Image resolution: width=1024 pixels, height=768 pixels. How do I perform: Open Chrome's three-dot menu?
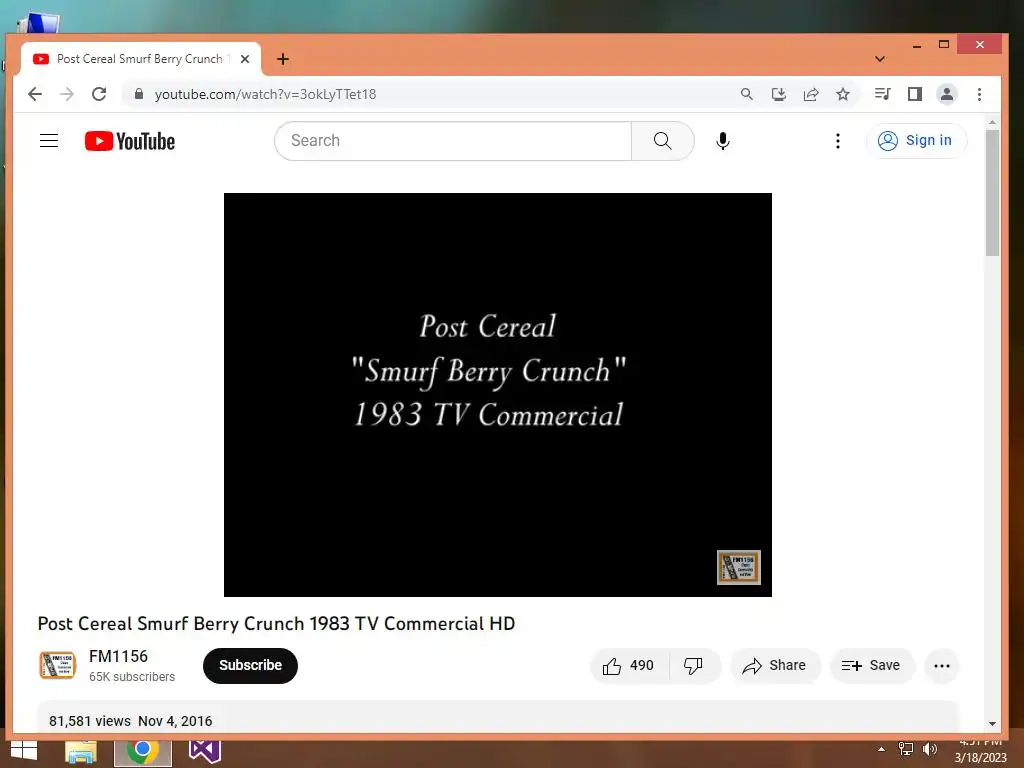pyautogui.click(x=979, y=94)
